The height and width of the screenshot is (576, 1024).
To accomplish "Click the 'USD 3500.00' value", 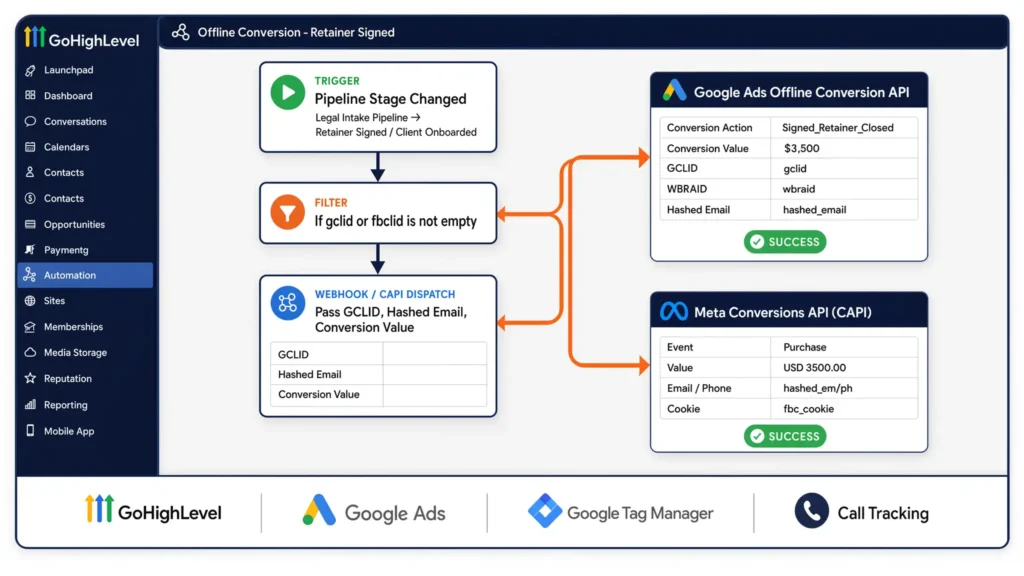I will [x=814, y=368].
